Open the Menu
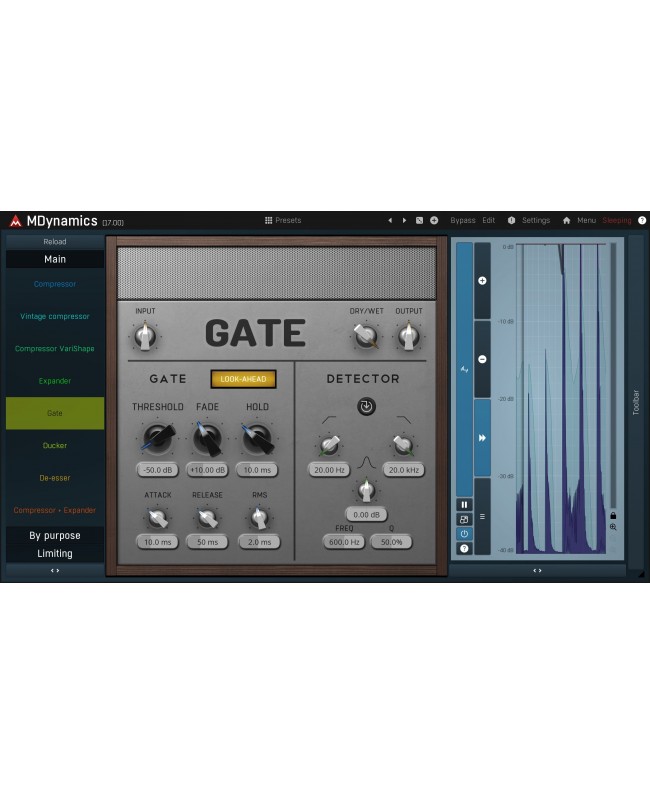Viewport: 650px width, 794px height. (586, 220)
